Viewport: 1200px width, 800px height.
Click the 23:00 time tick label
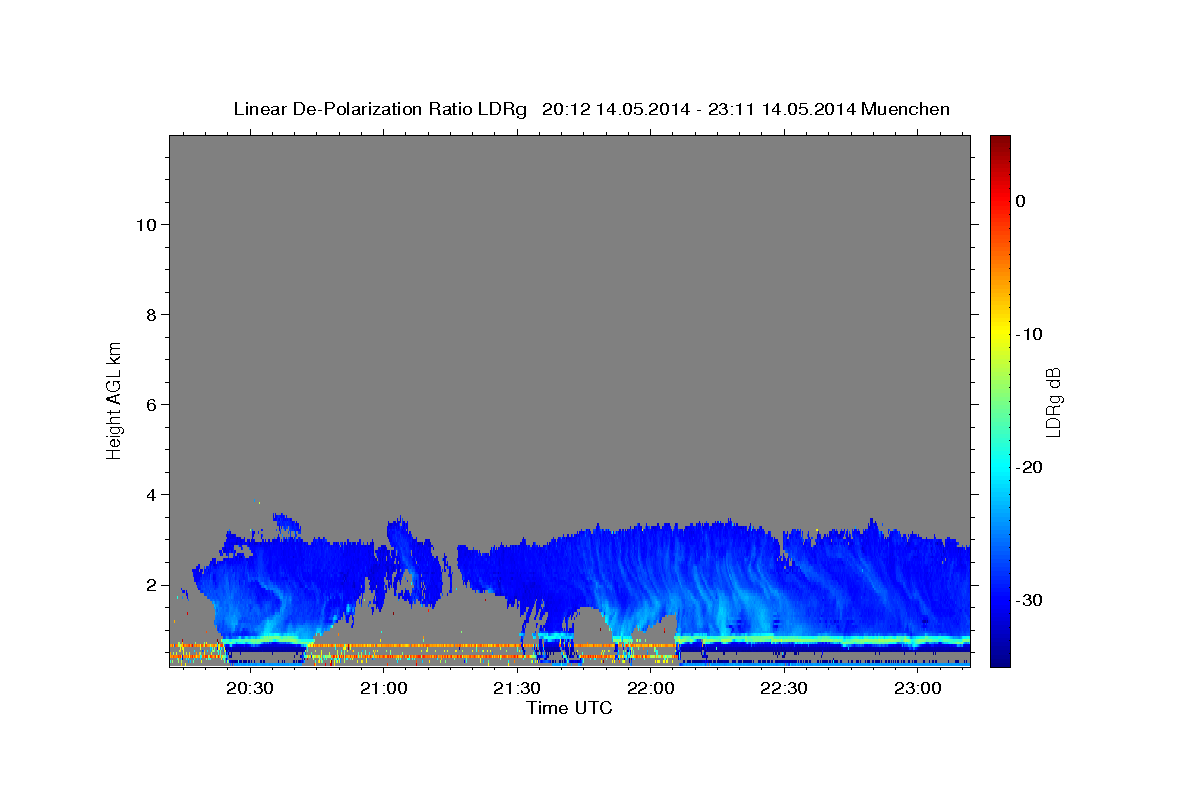point(917,688)
